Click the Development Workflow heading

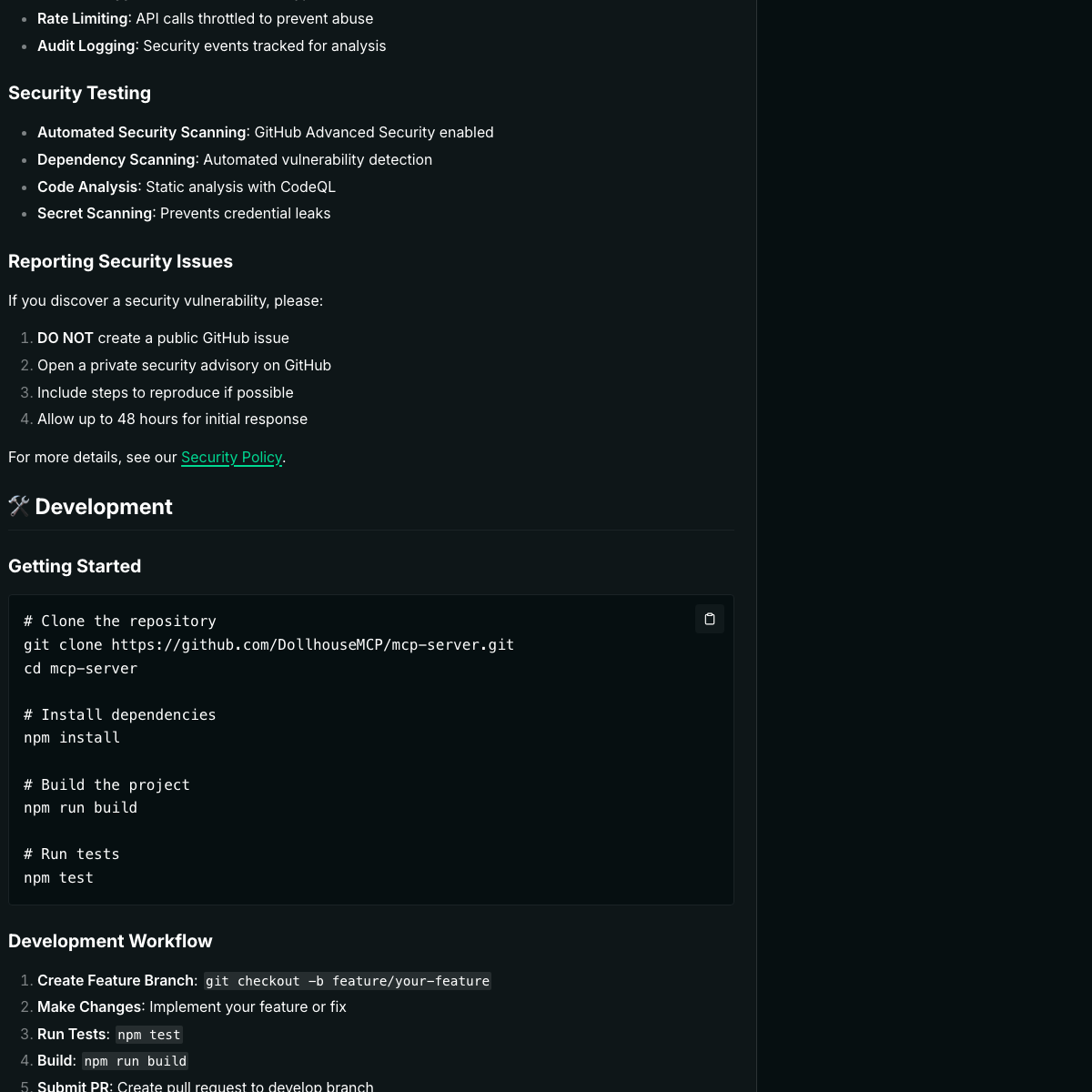coord(110,941)
